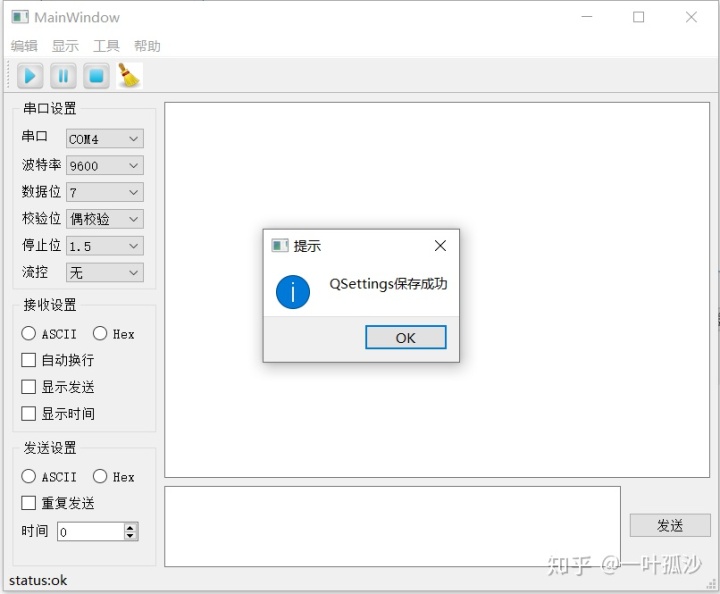
Task: Click the broom clear icon
Action: pyautogui.click(x=129, y=76)
